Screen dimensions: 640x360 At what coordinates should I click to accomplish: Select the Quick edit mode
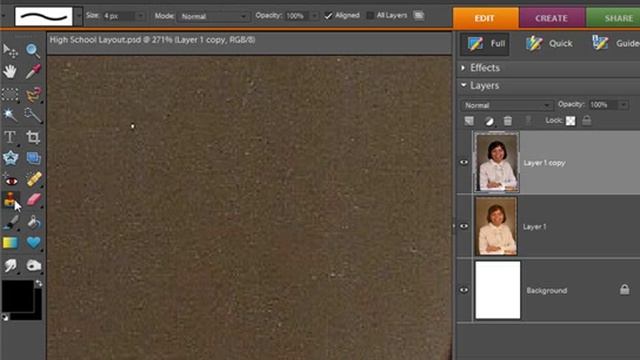pos(549,44)
